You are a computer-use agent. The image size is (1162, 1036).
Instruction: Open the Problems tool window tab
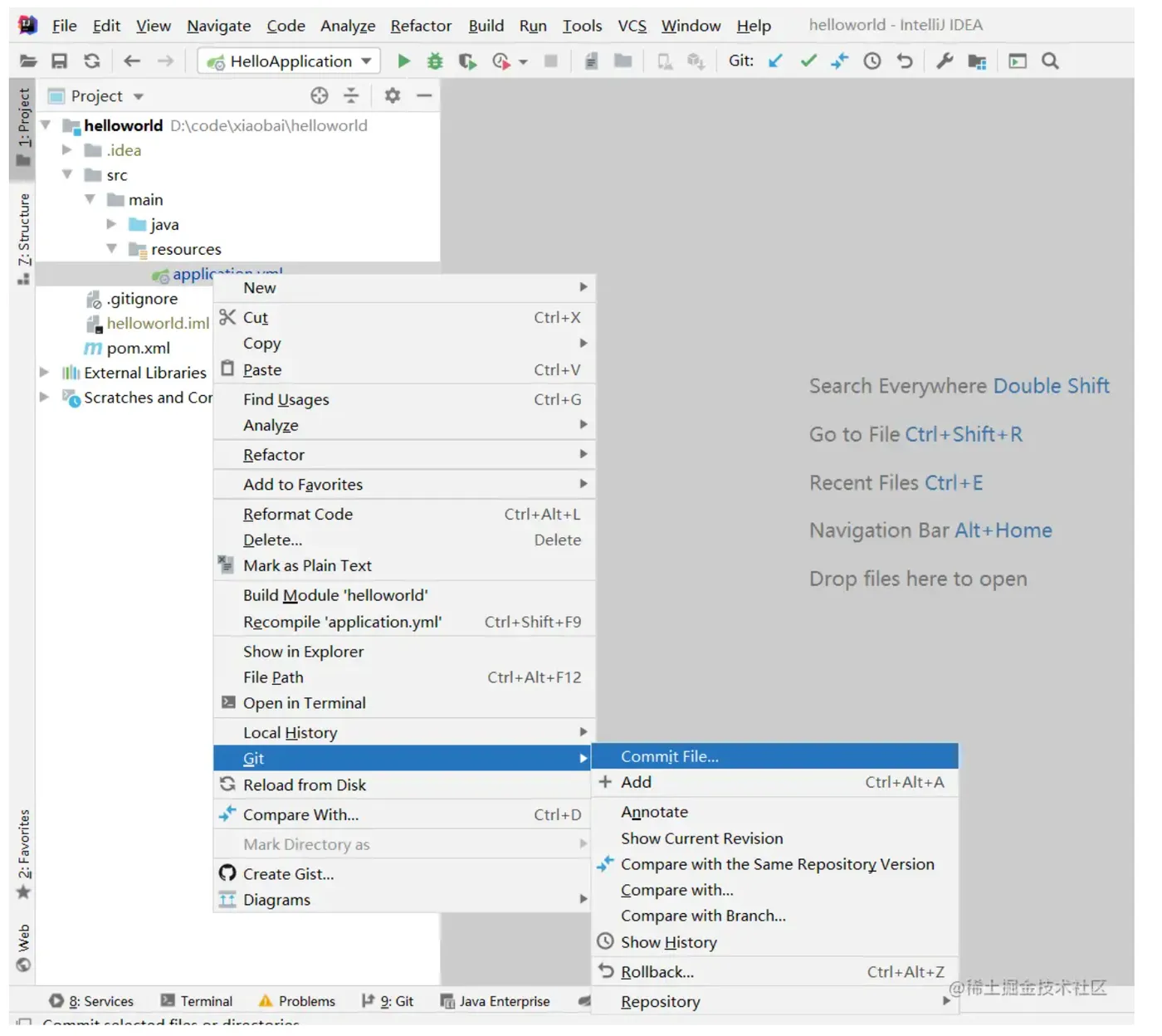[297, 1002]
